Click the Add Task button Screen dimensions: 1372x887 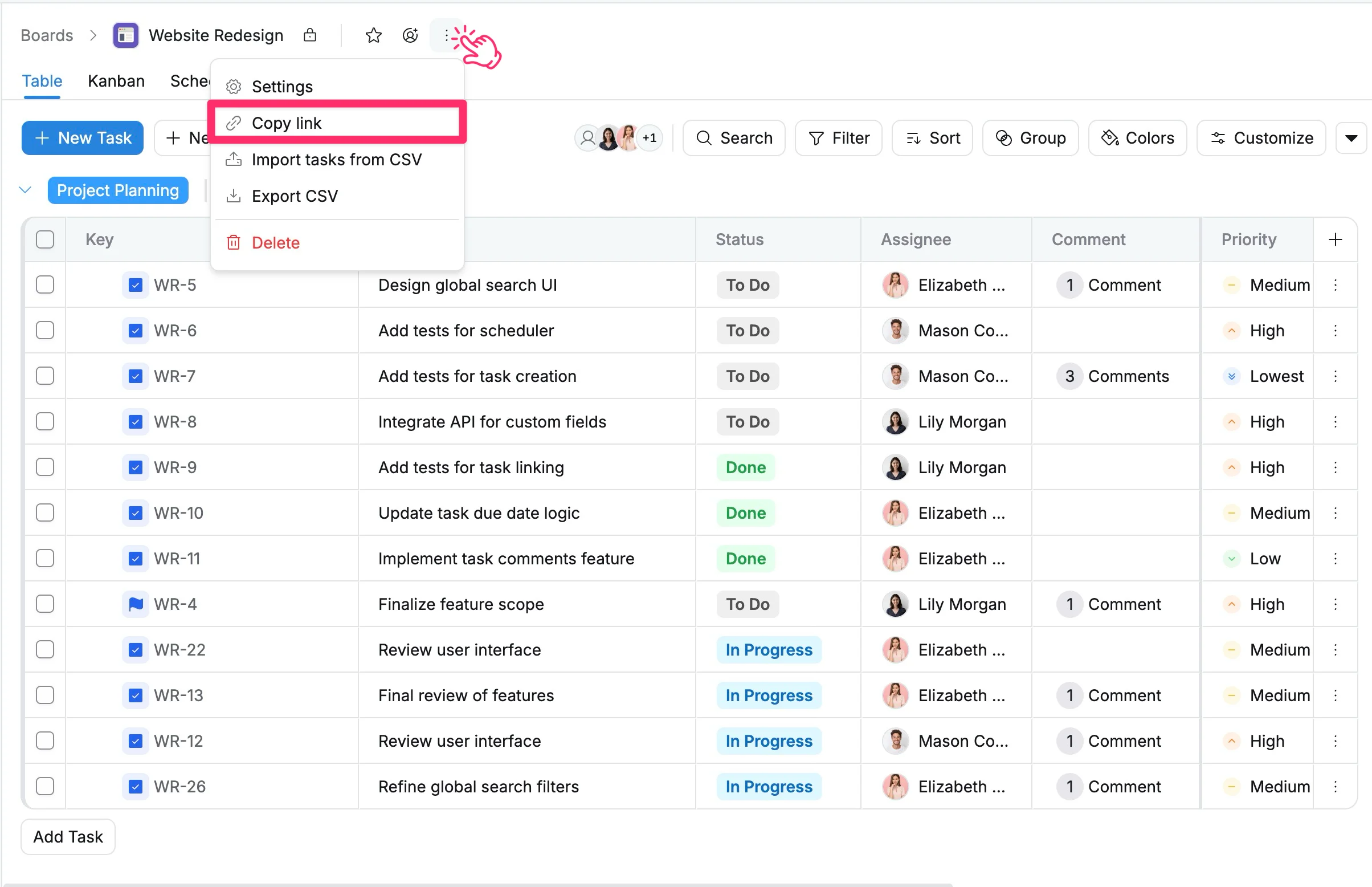coord(68,836)
